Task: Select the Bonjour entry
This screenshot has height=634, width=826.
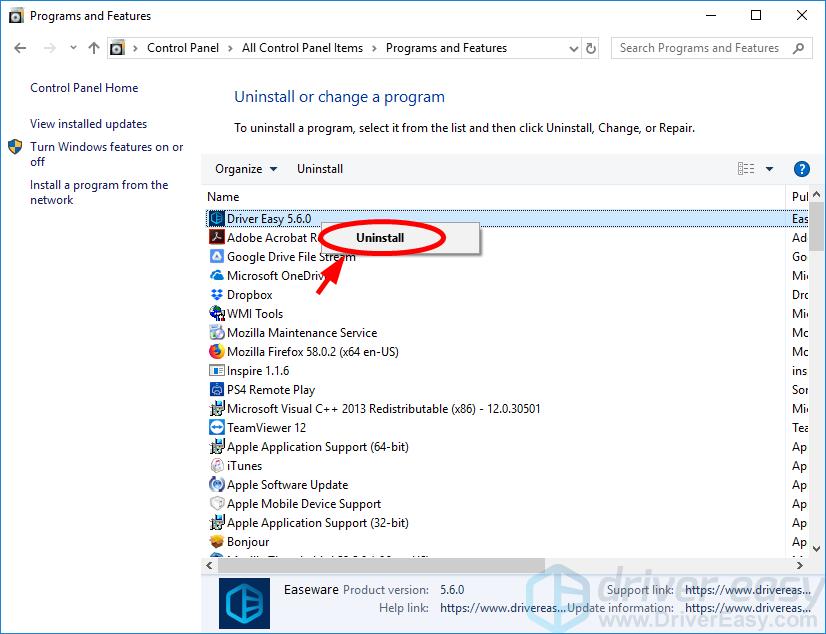Action: point(248,542)
